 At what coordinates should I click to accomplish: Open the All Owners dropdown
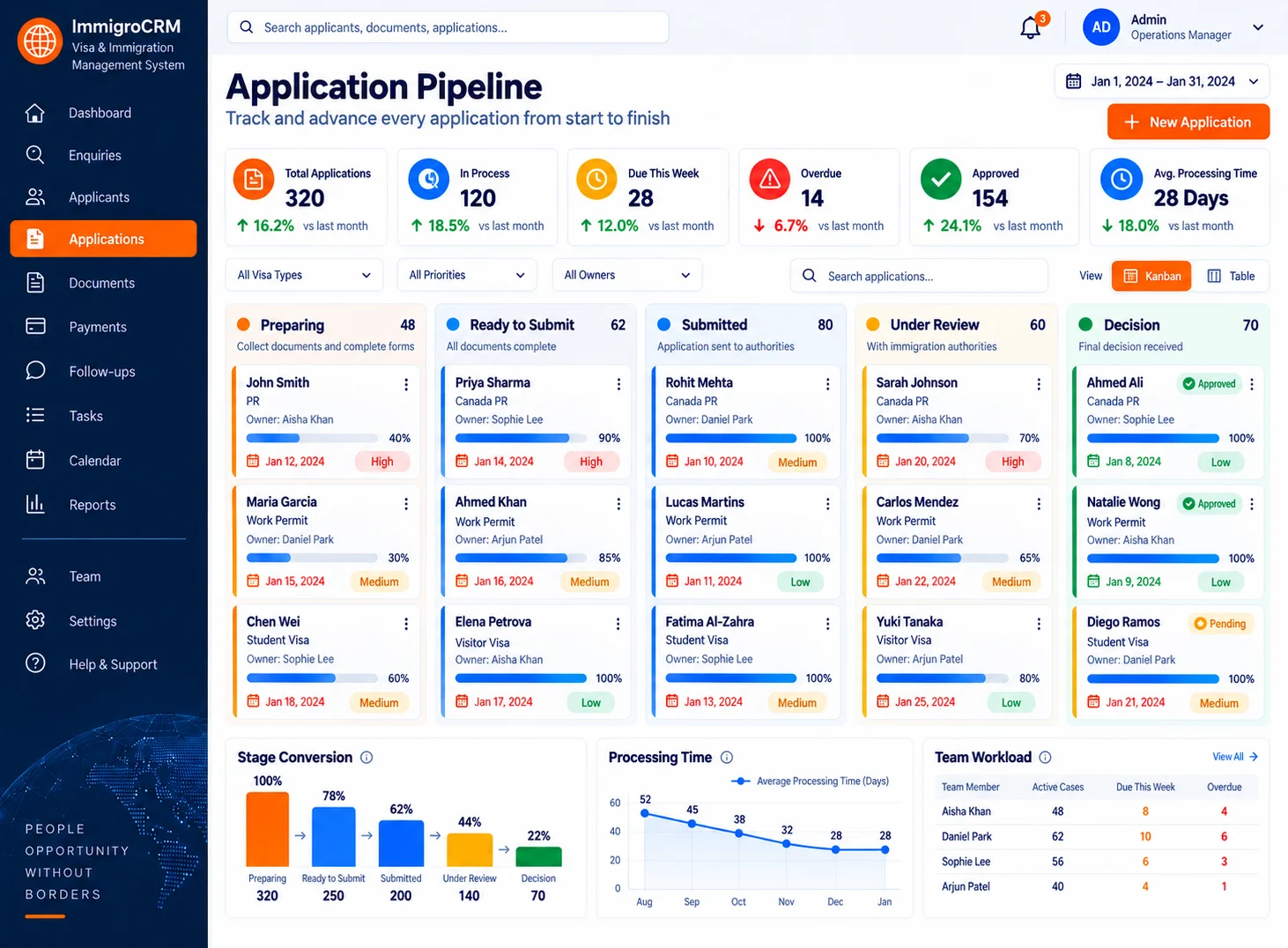[x=627, y=275]
